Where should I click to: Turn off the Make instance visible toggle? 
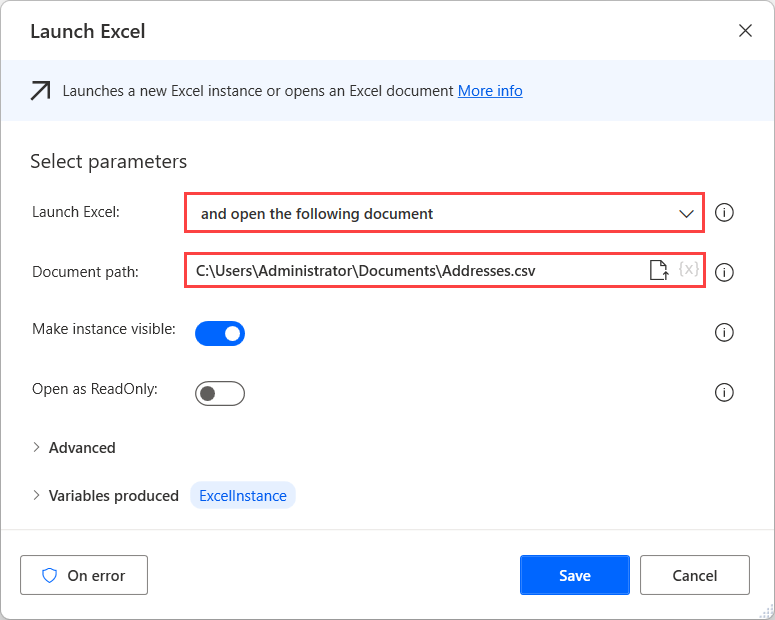[x=220, y=333]
